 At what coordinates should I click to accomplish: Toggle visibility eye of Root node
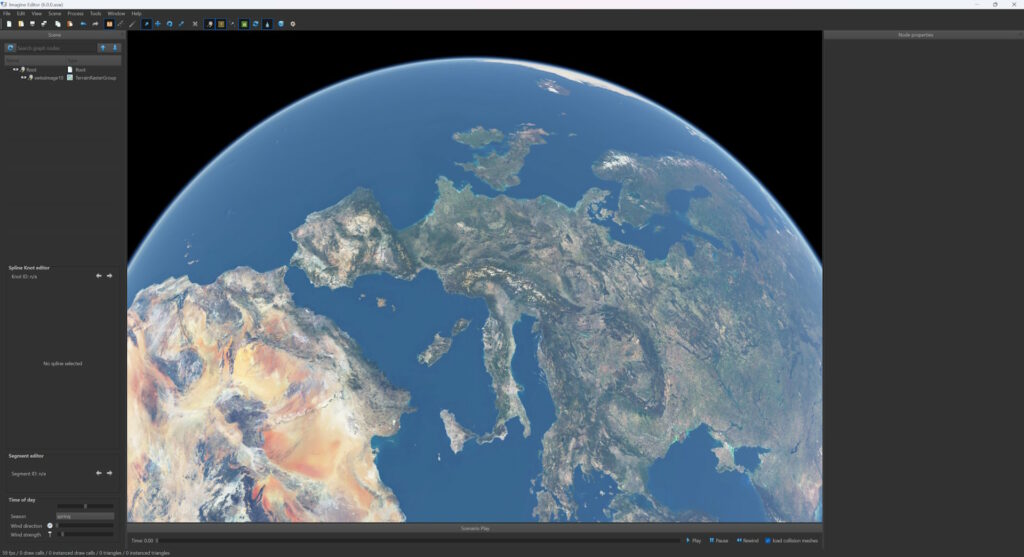click(16, 69)
